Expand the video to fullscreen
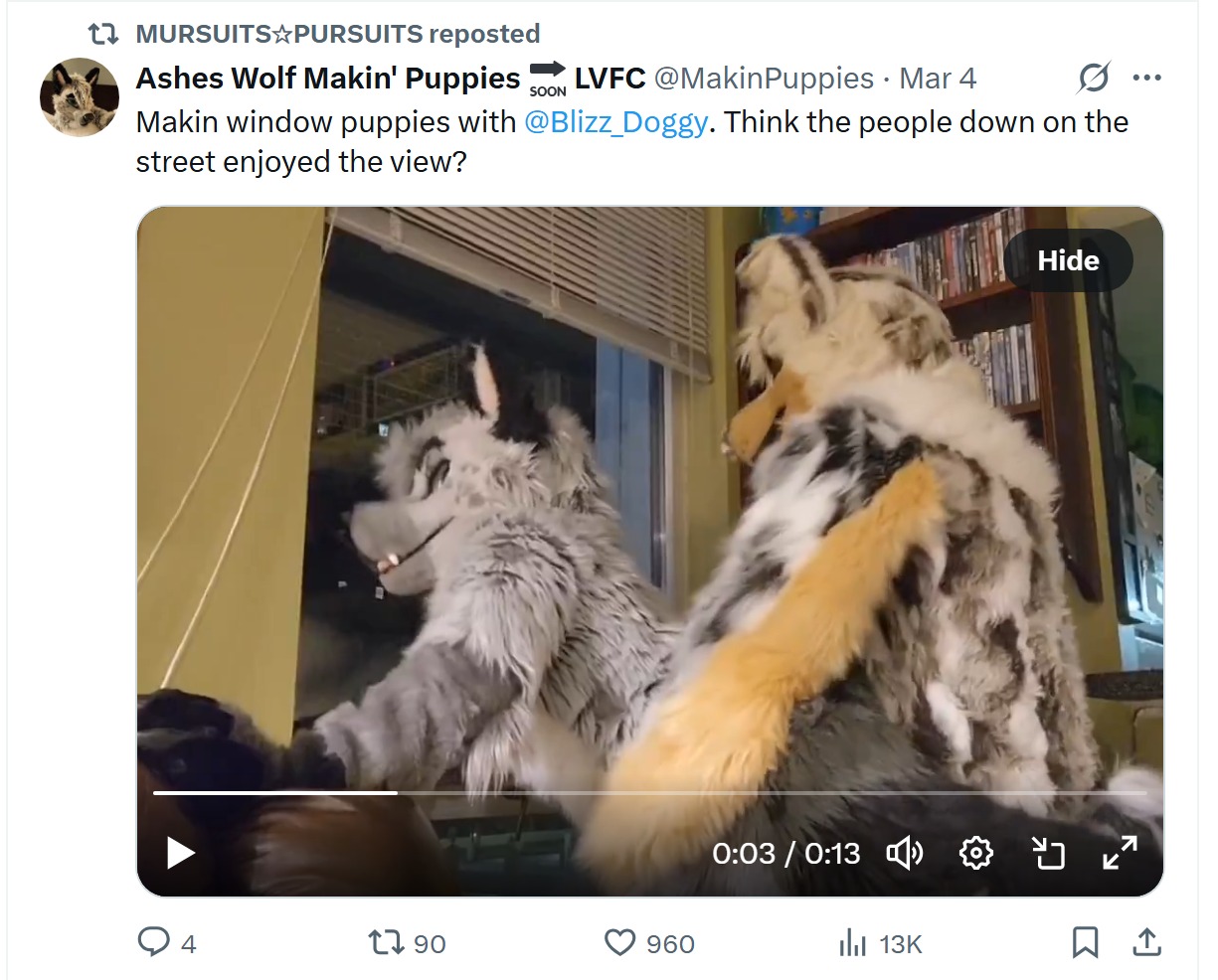This screenshot has width=1218, height=980. 1121,853
